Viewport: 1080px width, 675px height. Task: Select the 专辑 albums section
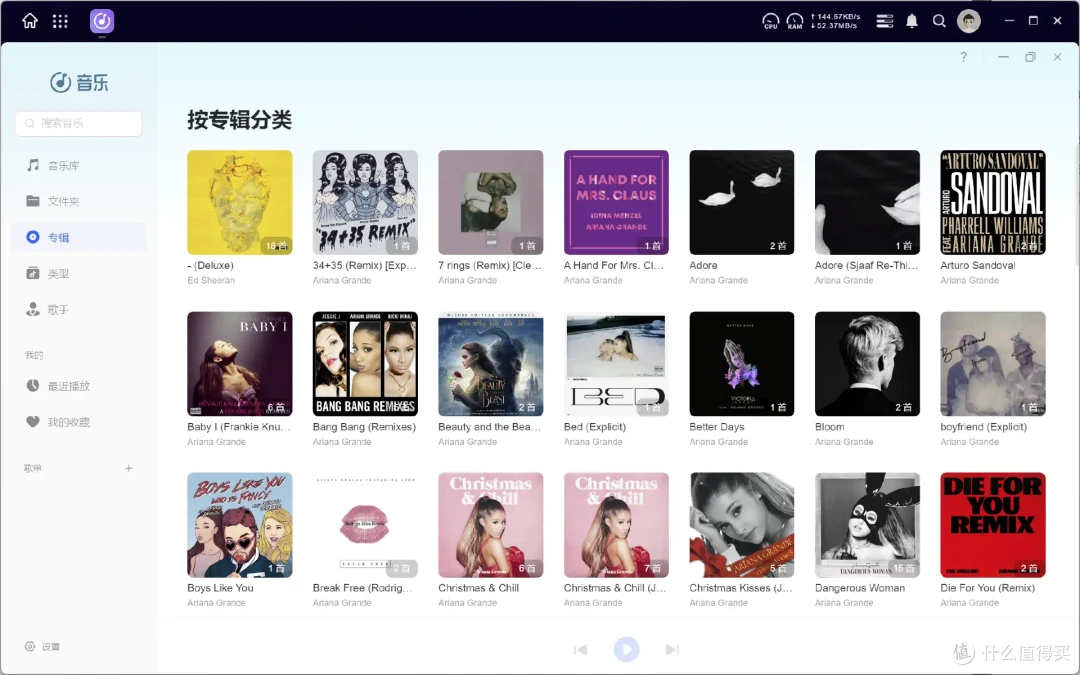[79, 237]
